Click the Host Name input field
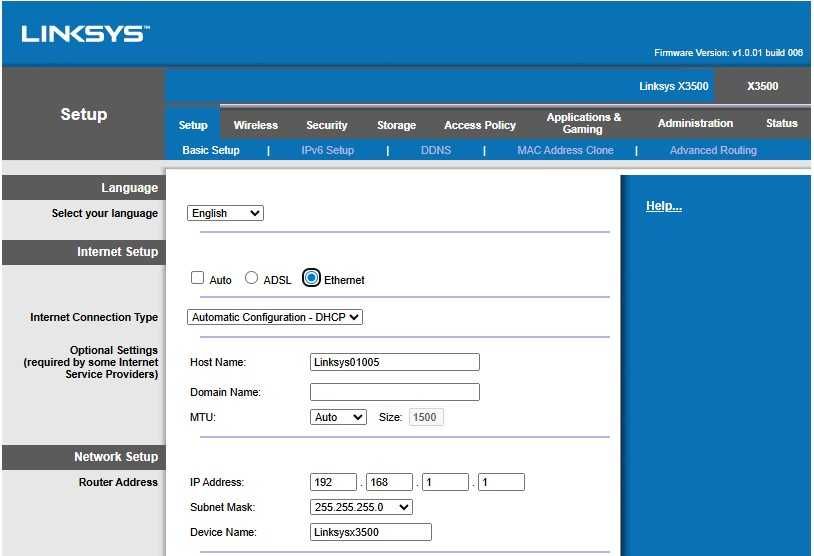The height and width of the screenshot is (556, 814). coord(395,362)
